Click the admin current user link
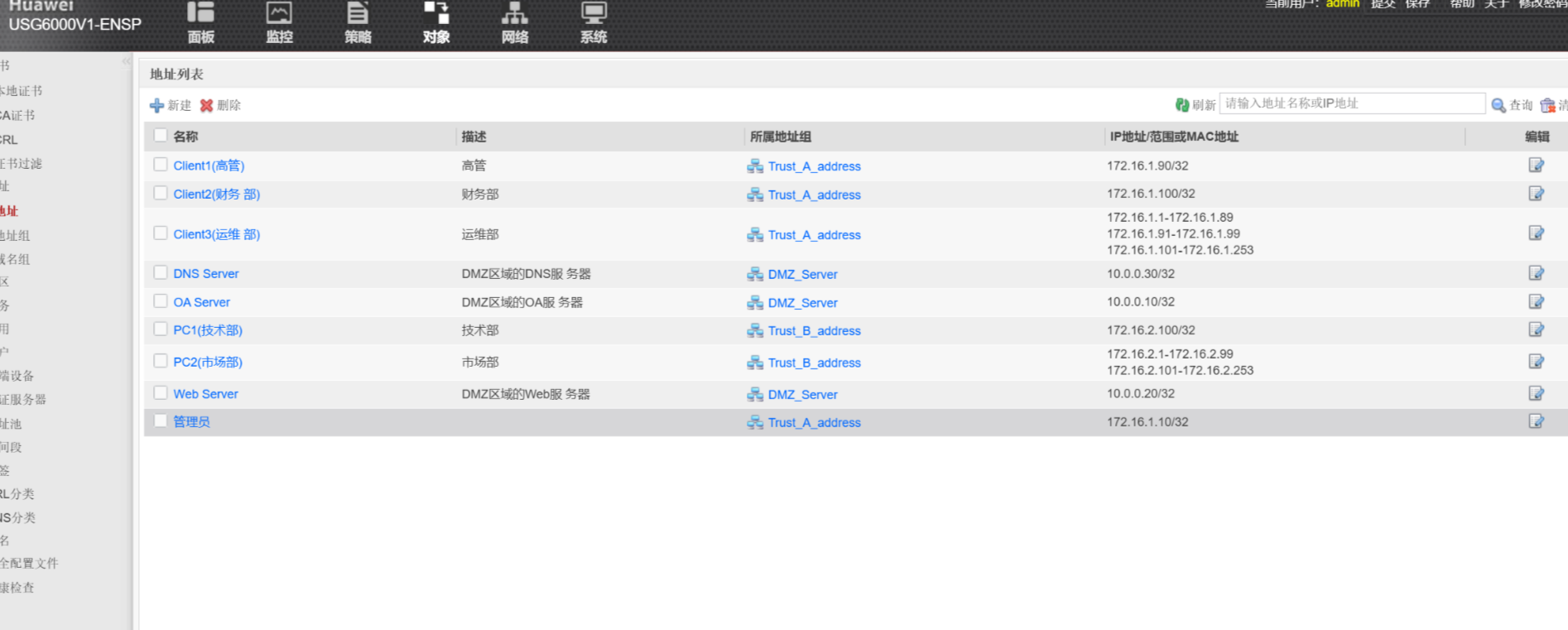The width and height of the screenshot is (1568, 630). point(1342,3)
